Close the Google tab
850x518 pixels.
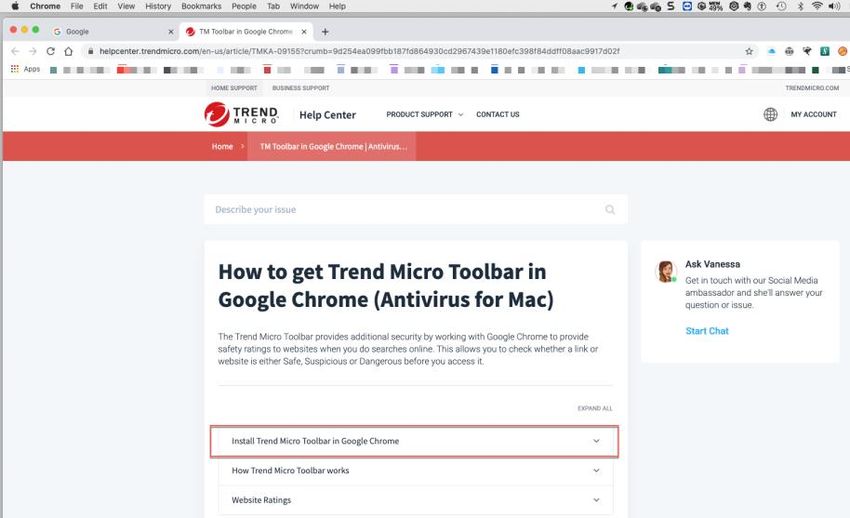171,31
